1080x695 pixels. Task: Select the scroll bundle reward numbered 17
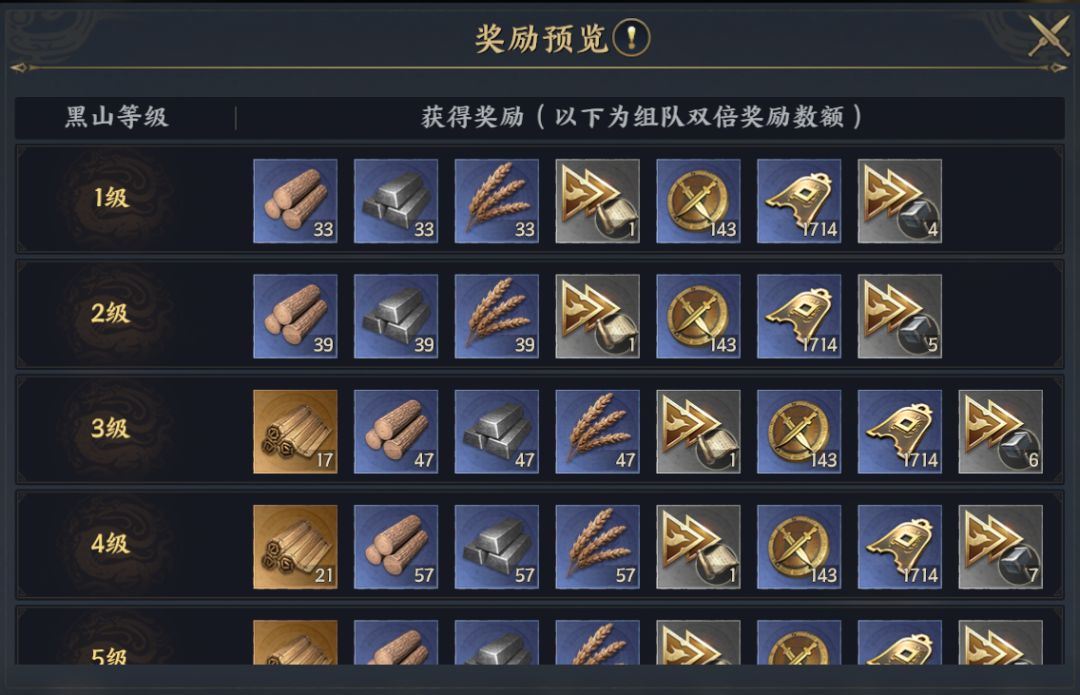tap(295, 432)
